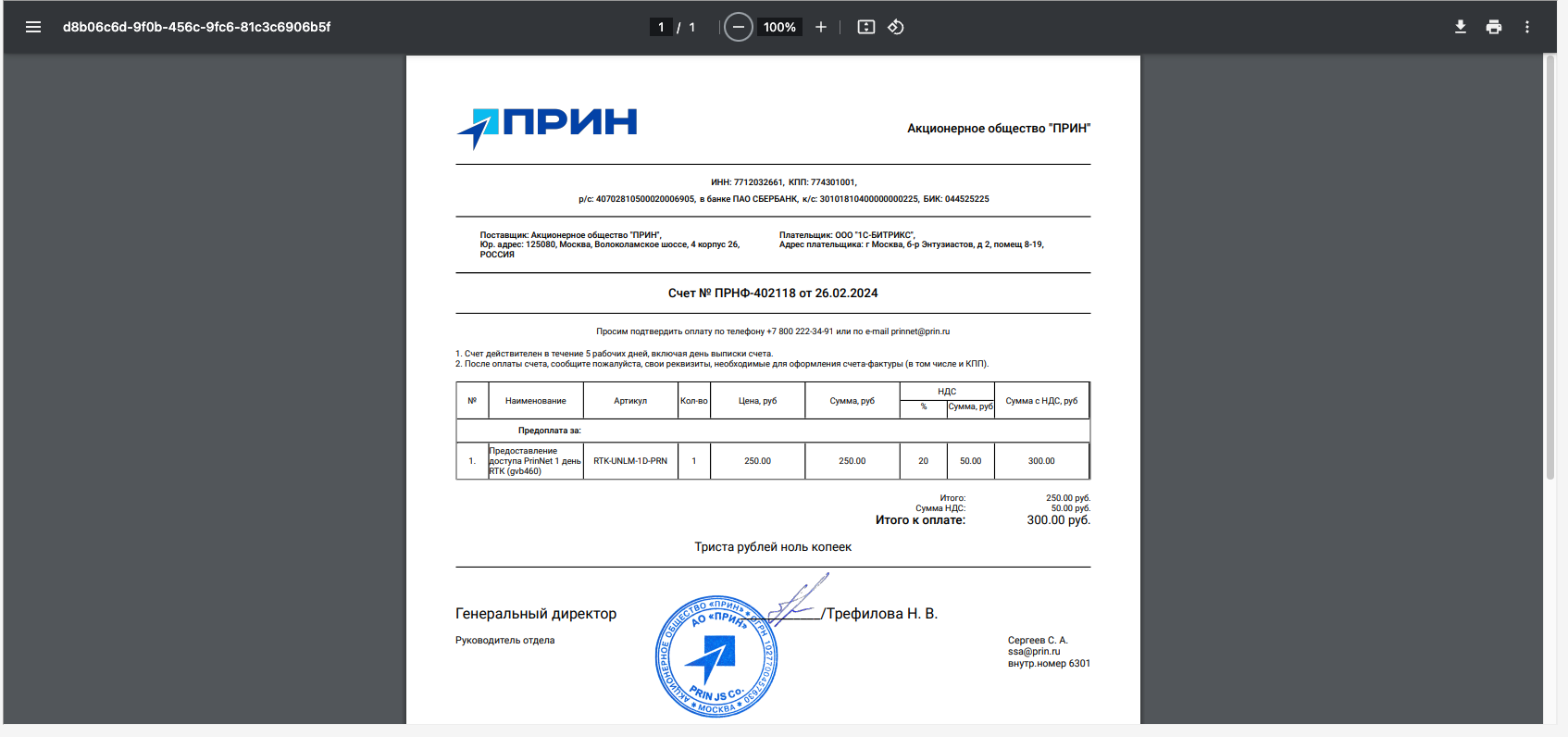Click the Наименование column header
Screen dimensions: 1568x737
[536, 401]
